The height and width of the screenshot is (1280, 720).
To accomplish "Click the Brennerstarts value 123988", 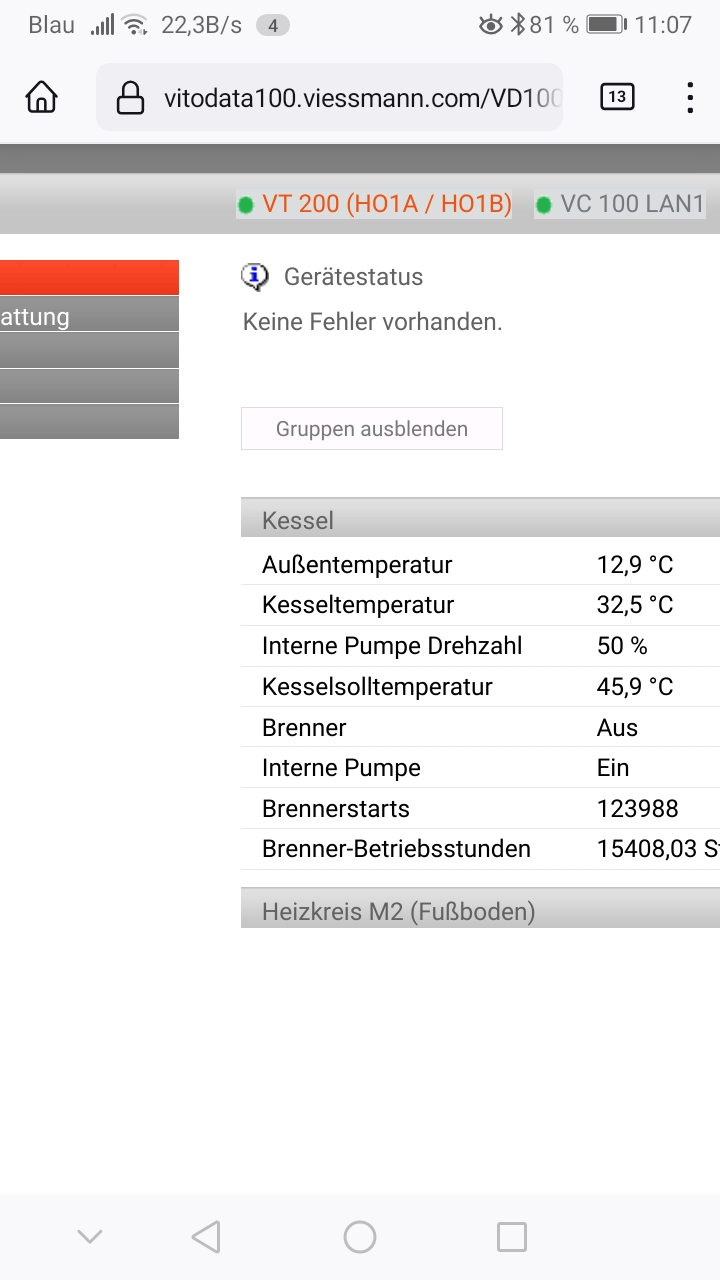I will point(638,809).
